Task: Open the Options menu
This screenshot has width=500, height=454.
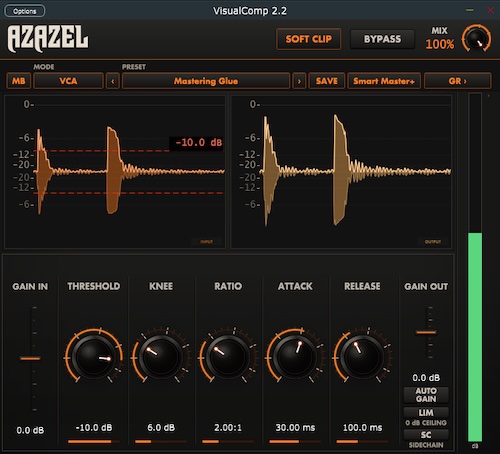Action: tap(25, 11)
